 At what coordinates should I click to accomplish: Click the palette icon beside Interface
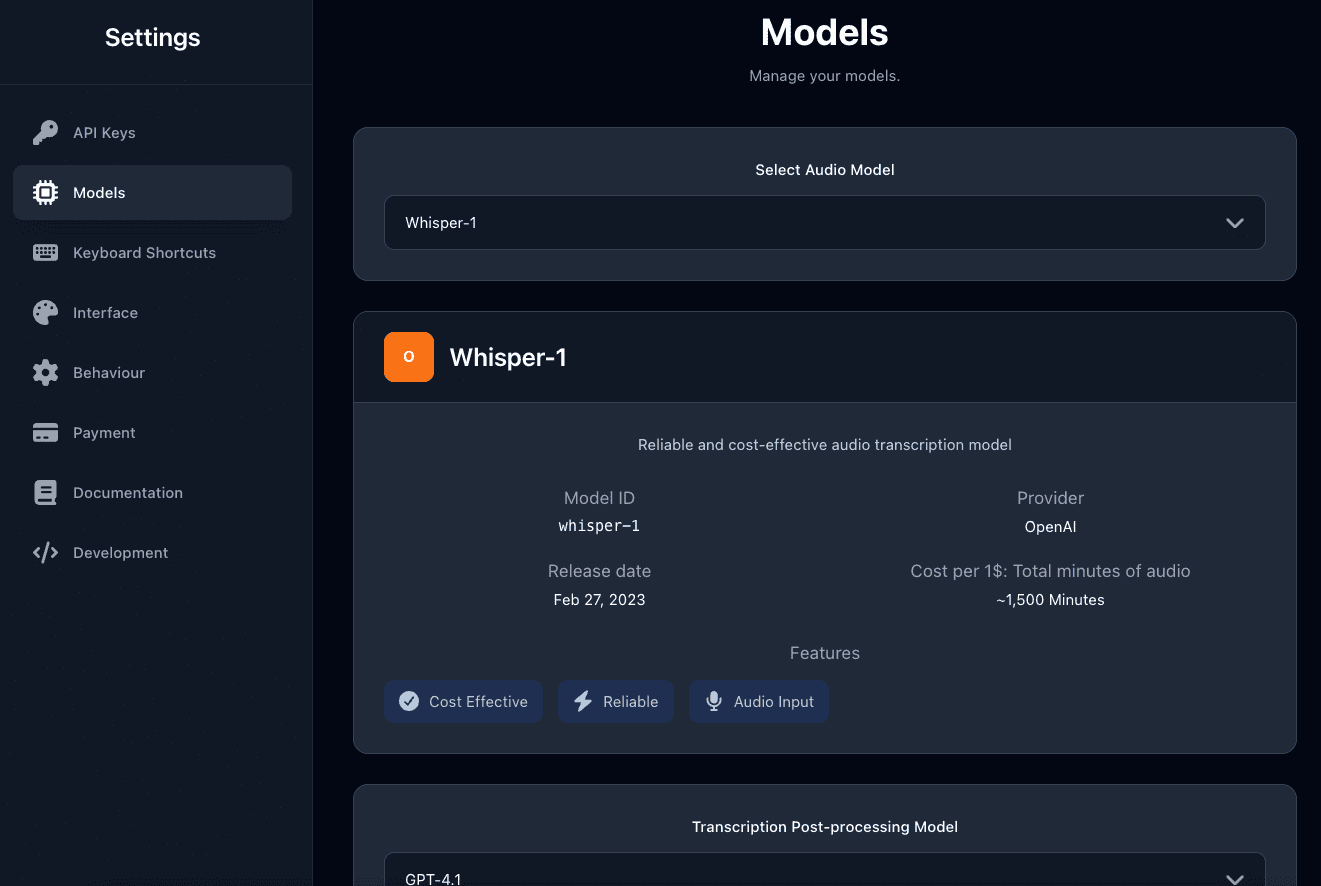click(45, 313)
